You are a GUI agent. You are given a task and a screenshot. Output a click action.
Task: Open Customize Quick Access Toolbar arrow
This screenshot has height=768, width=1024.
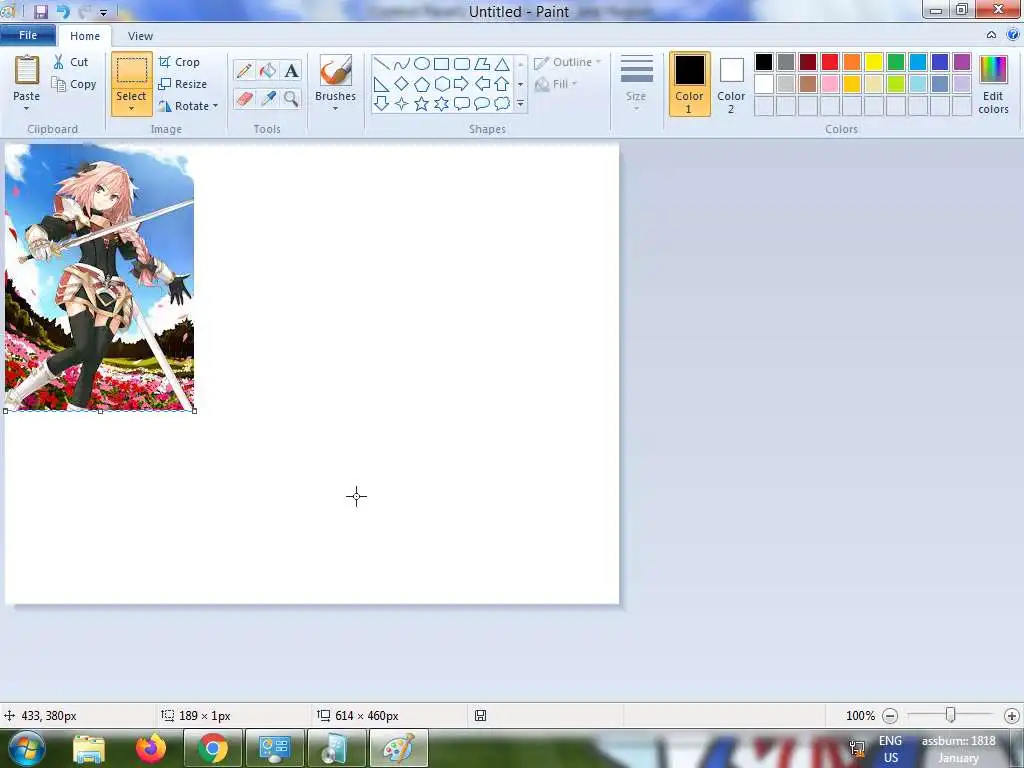click(103, 12)
